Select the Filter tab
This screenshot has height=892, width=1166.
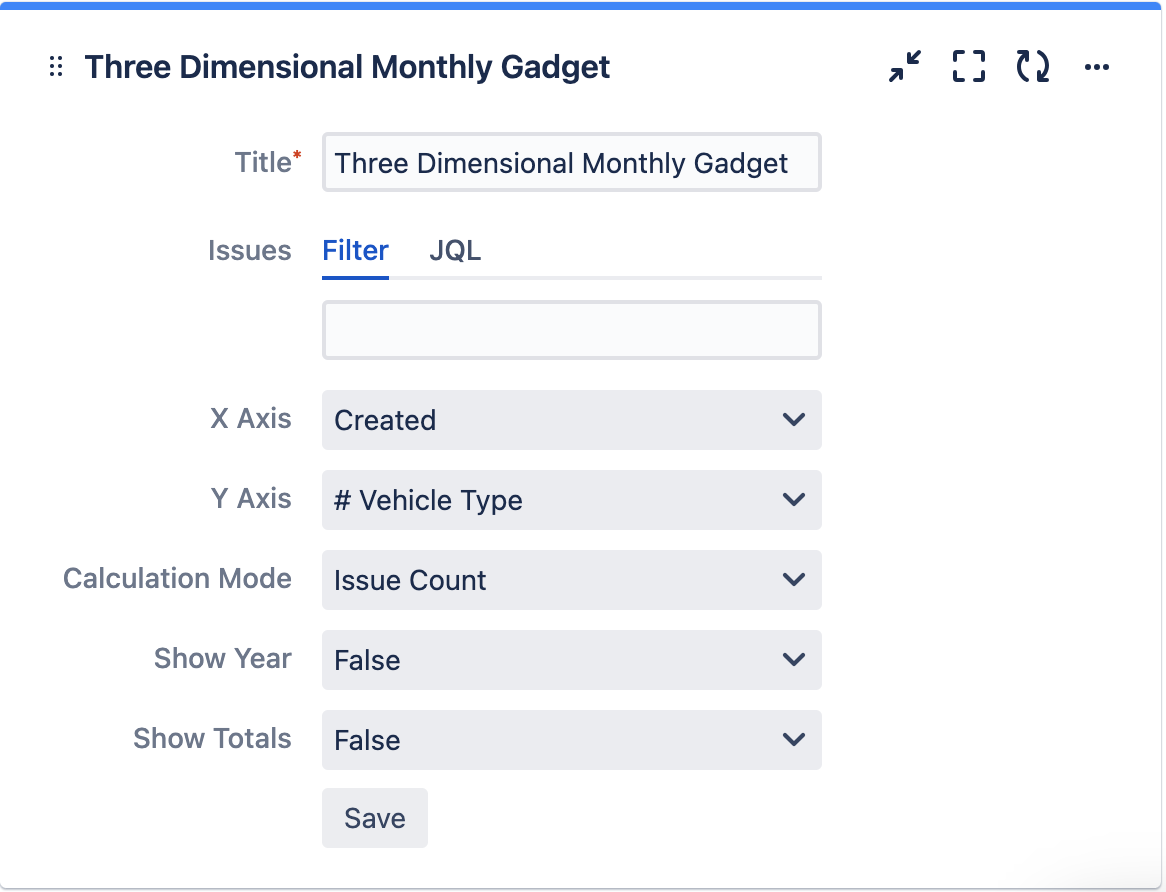pos(355,251)
